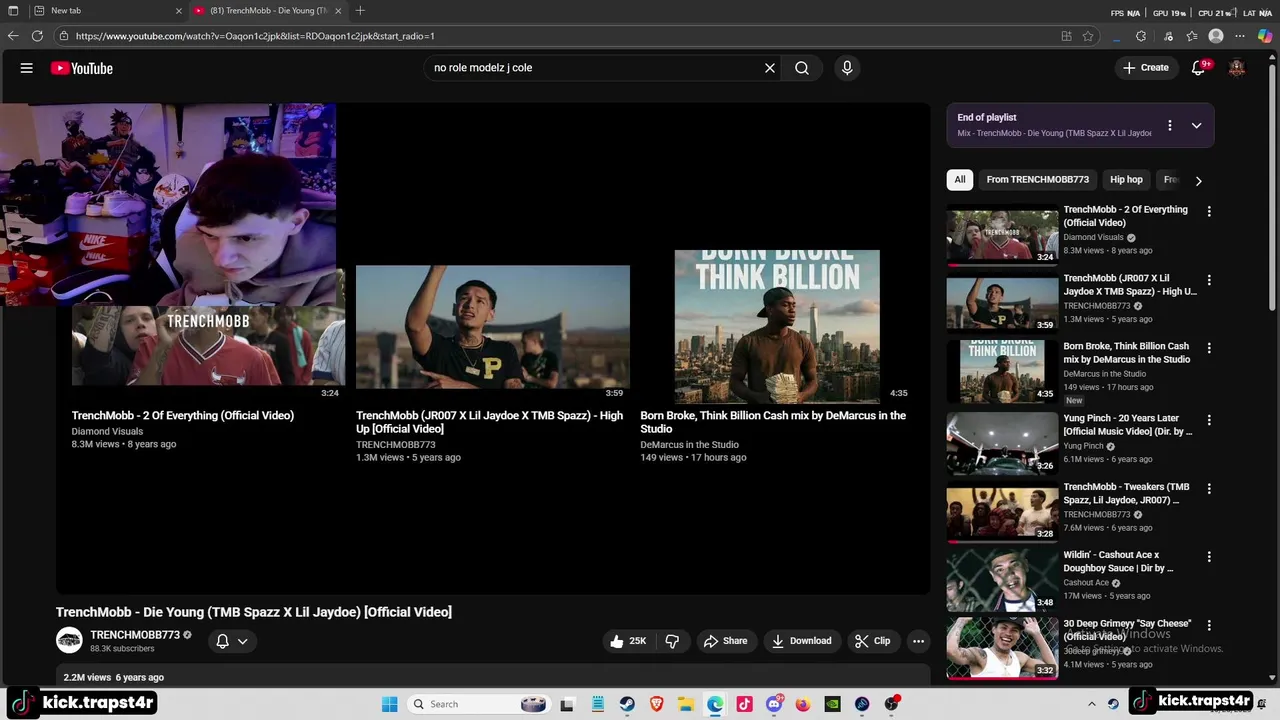Open the Copilot icon in browser
The image size is (1280, 720).
coord(1265,36)
